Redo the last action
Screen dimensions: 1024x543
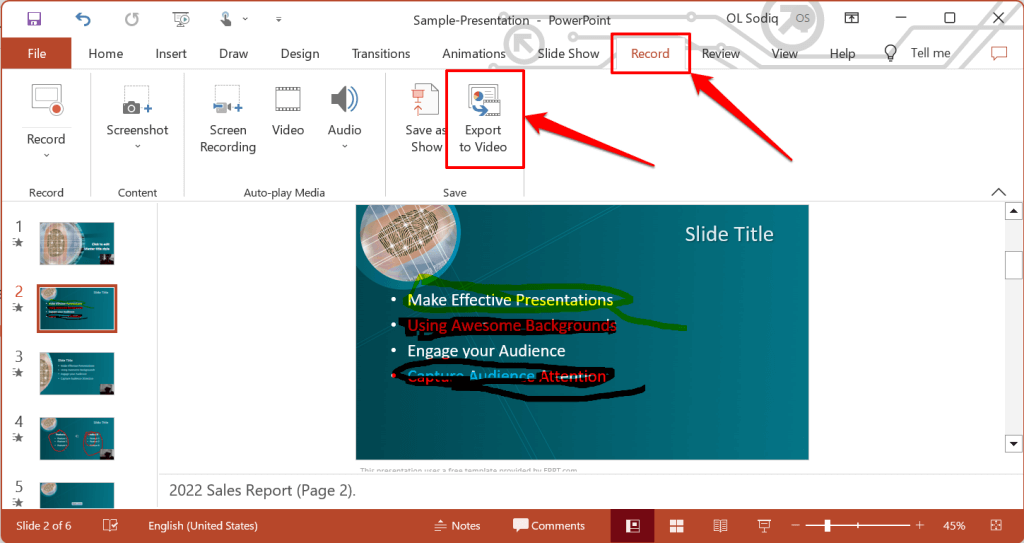(132, 19)
